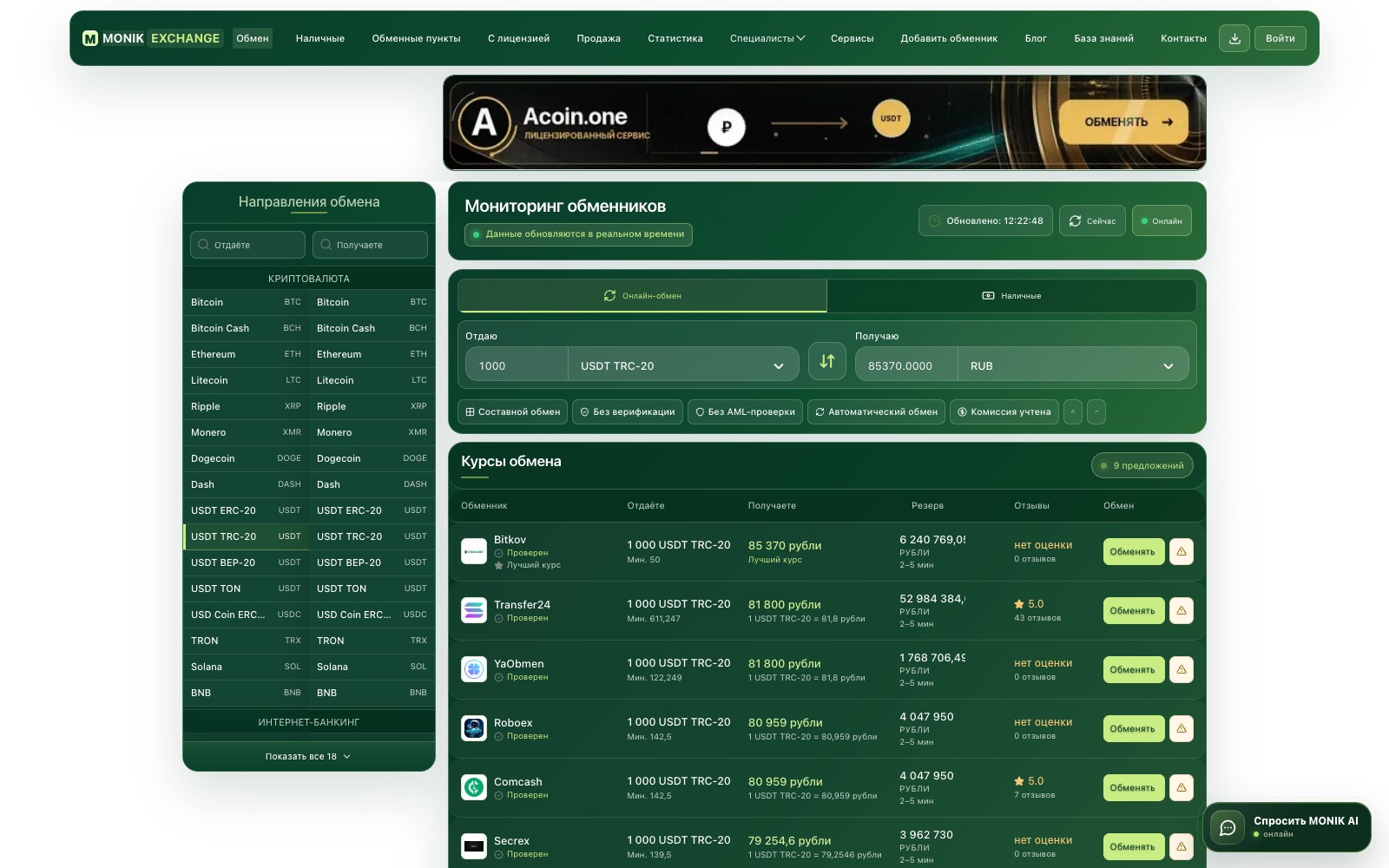Screen dimensions: 1389x868
Task: Select Bitcoin in the receive column
Action: [x=372, y=302]
